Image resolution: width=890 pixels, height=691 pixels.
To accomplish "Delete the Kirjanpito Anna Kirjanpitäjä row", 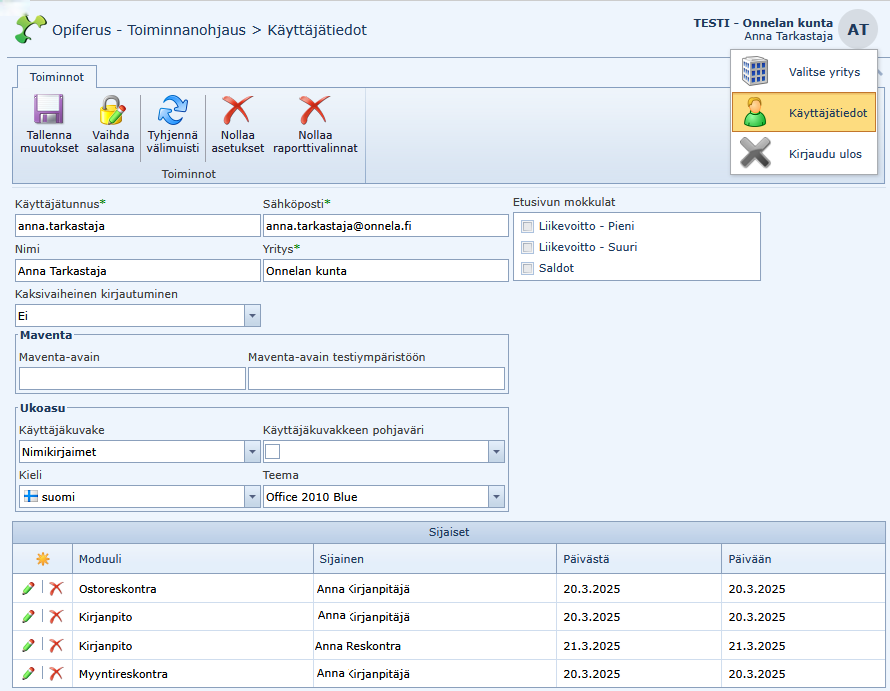I will [x=56, y=616].
